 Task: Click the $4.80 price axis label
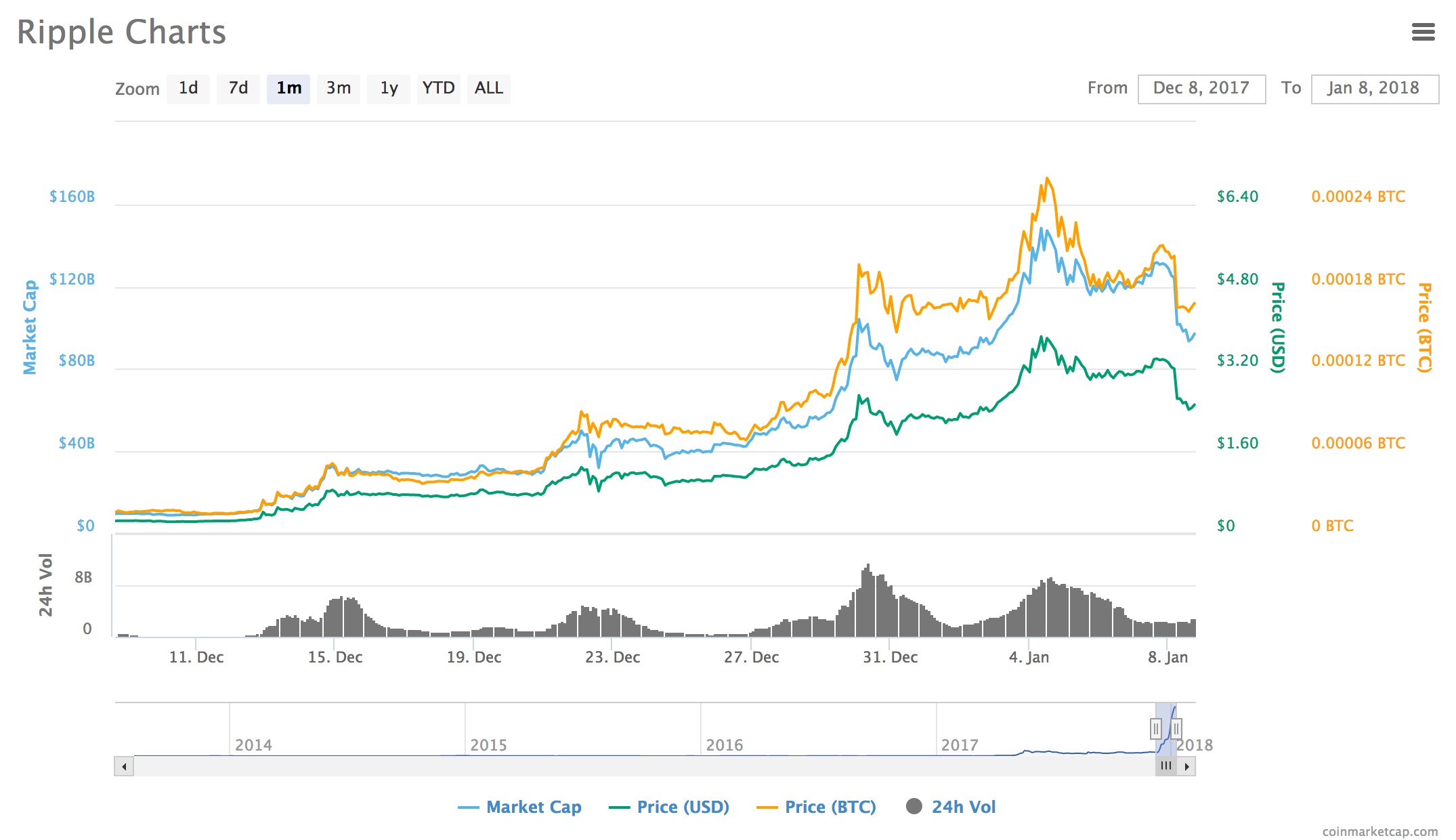pos(1237,279)
